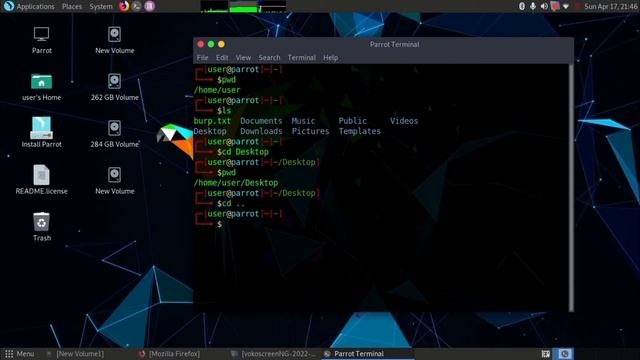Click the 'cd ..' command line

[x=233, y=203]
